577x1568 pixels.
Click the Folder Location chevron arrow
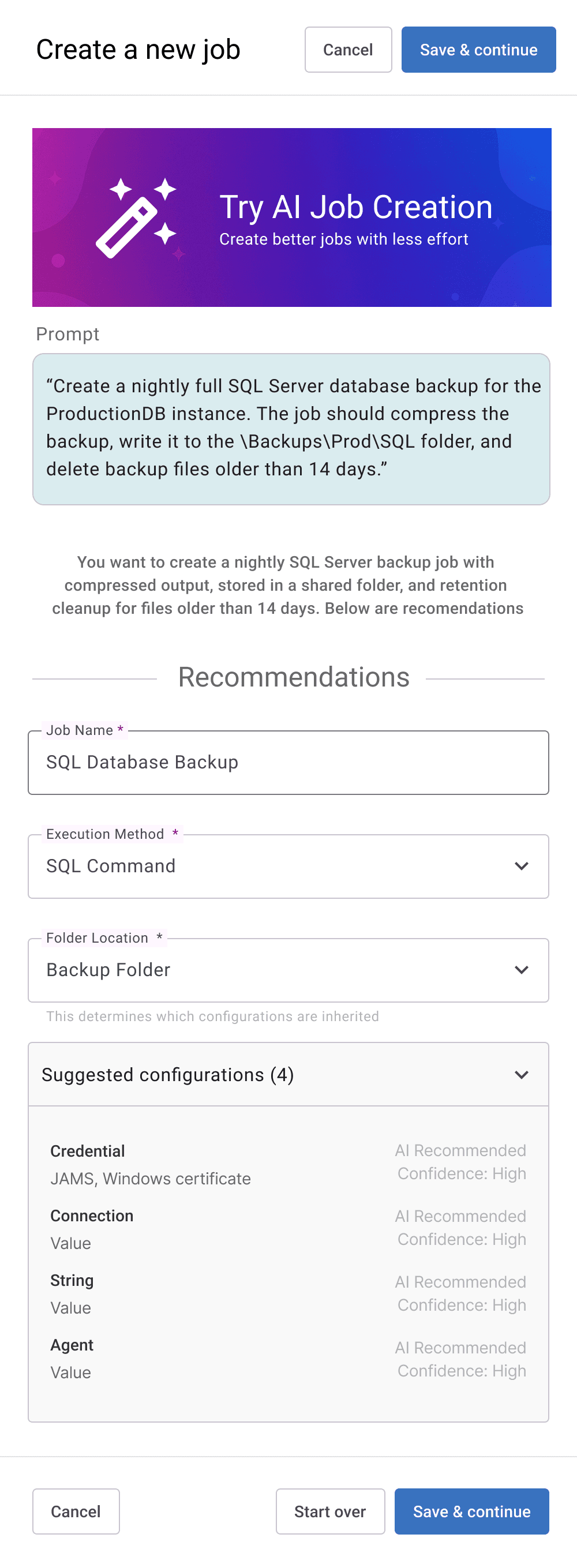[x=521, y=970]
